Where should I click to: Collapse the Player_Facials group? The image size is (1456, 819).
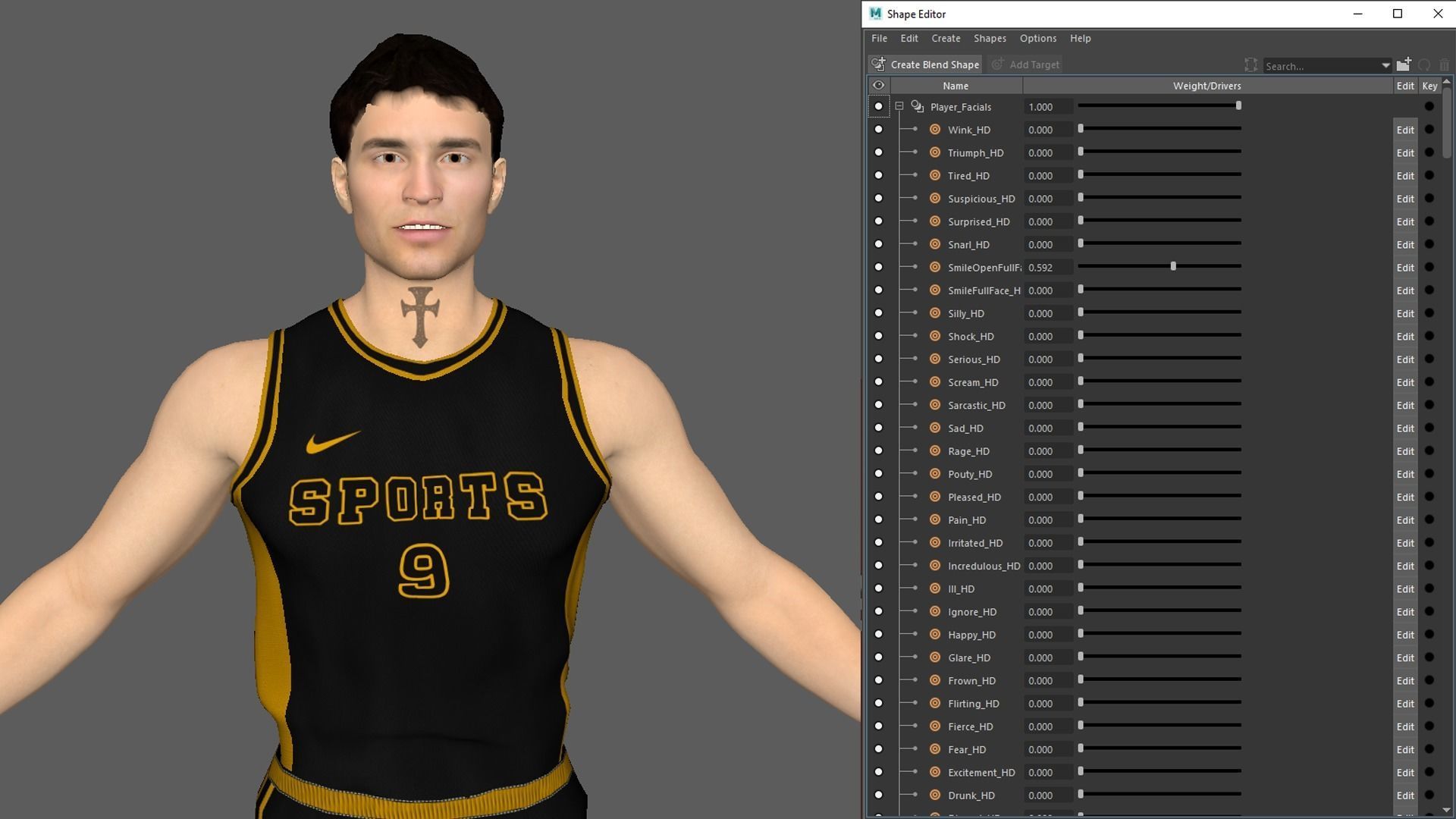coord(899,107)
